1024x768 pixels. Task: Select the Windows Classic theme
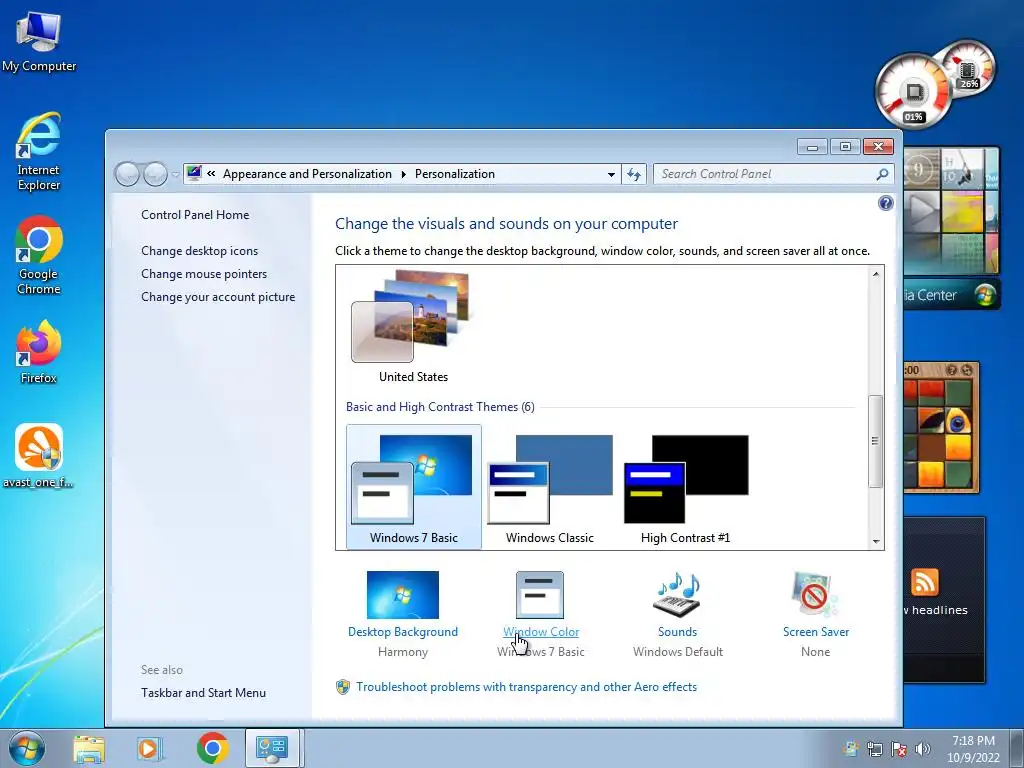549,487
